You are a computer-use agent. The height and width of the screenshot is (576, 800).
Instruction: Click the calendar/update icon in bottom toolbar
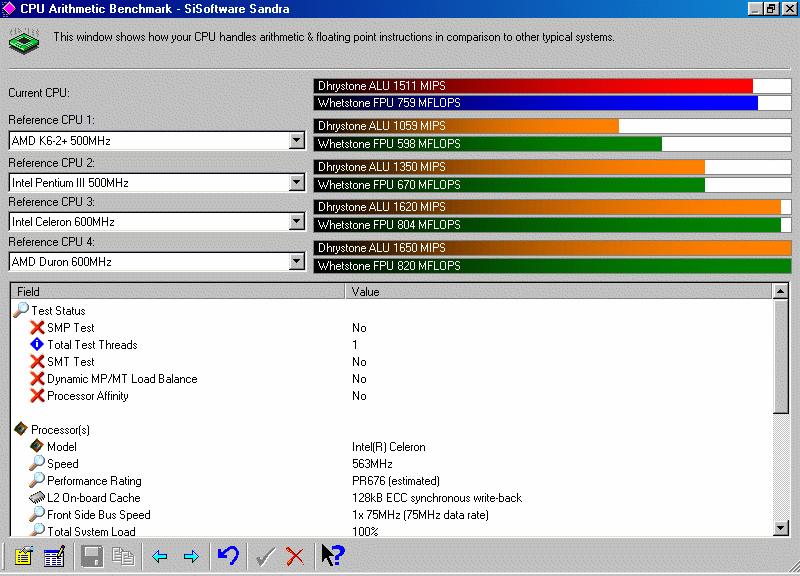click(x=54, y=556)
